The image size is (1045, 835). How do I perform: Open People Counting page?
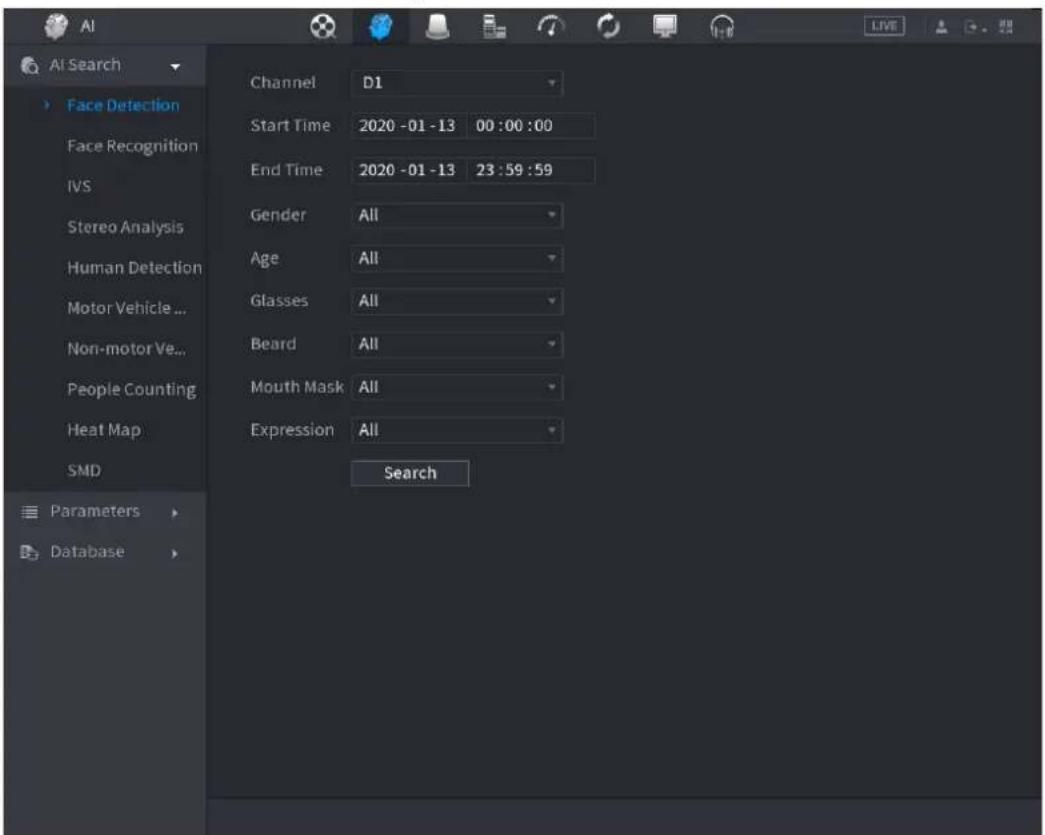(131, 390)
